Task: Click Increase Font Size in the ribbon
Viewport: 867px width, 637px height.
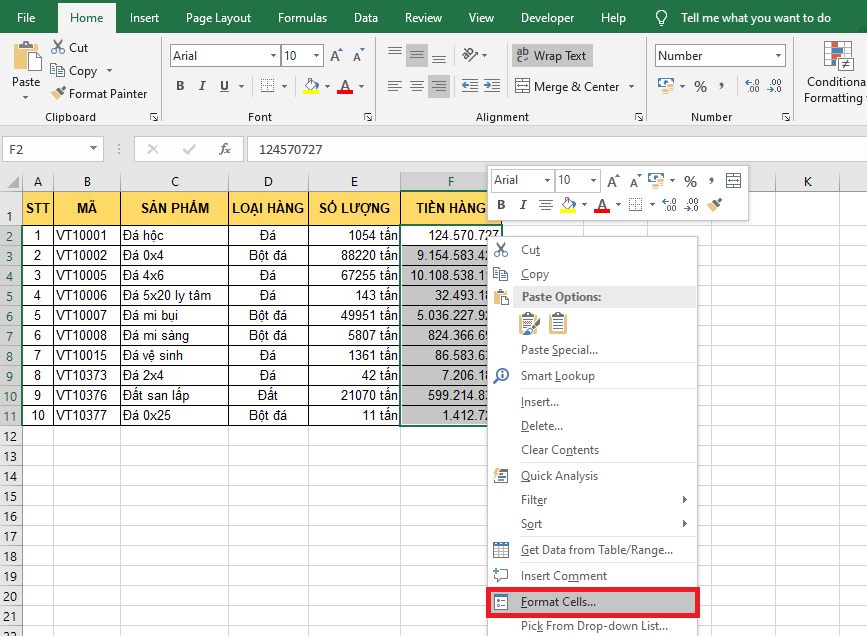Action: [x=336, y=56]
